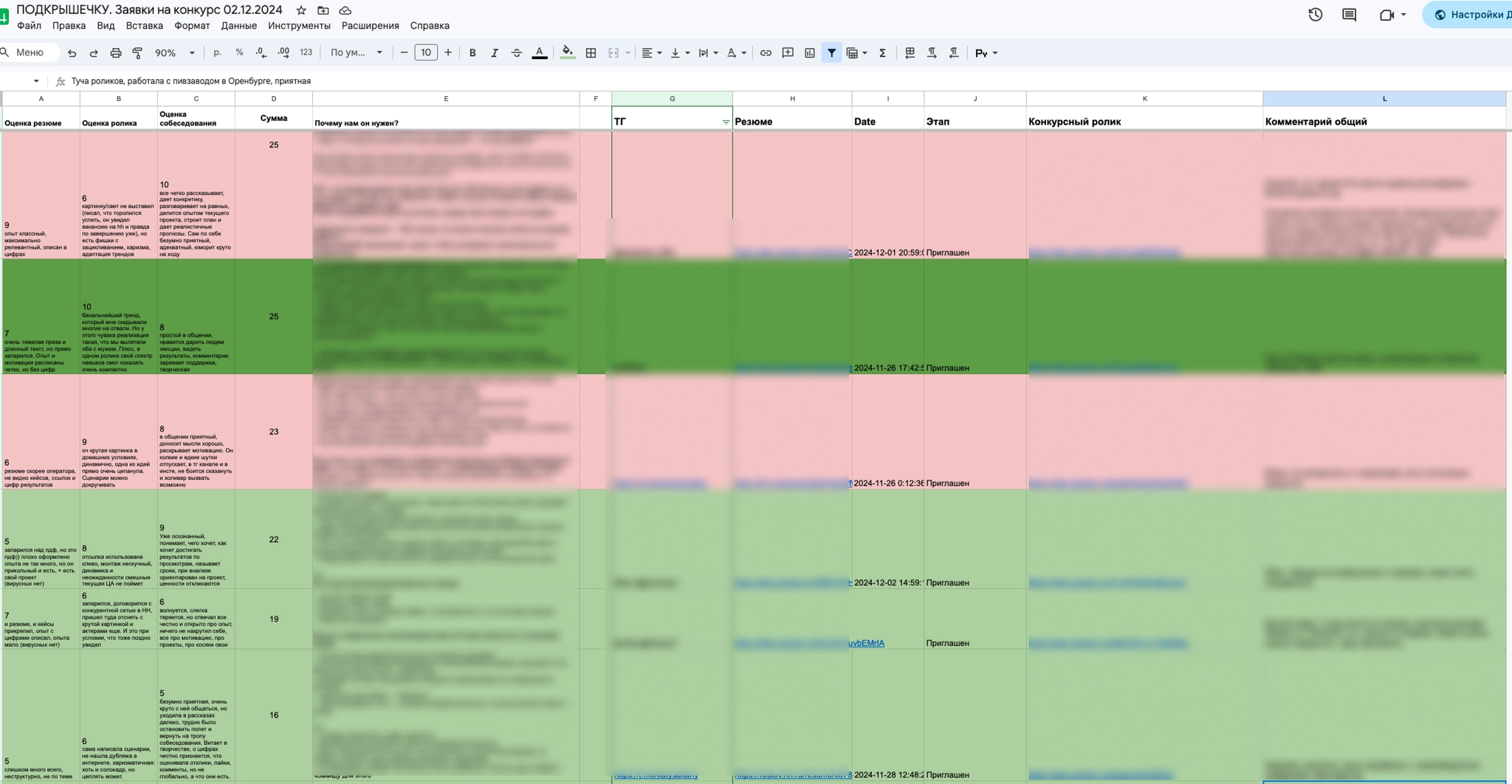Open the zoom 90% dropdown
This screenshot has width=1512, height=784.
175,53
